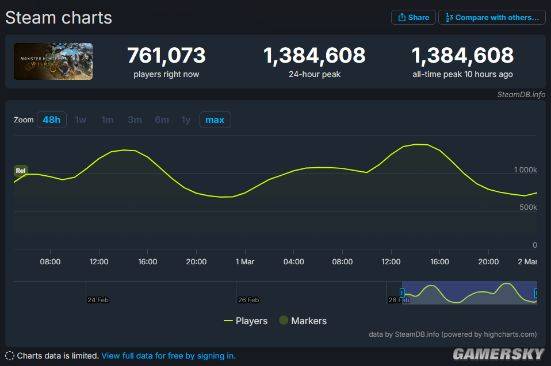The height and width of the screenshot is (366, 551).
Task: Click the Monster Hunter game thumbnail
Action: click(53, 61)
